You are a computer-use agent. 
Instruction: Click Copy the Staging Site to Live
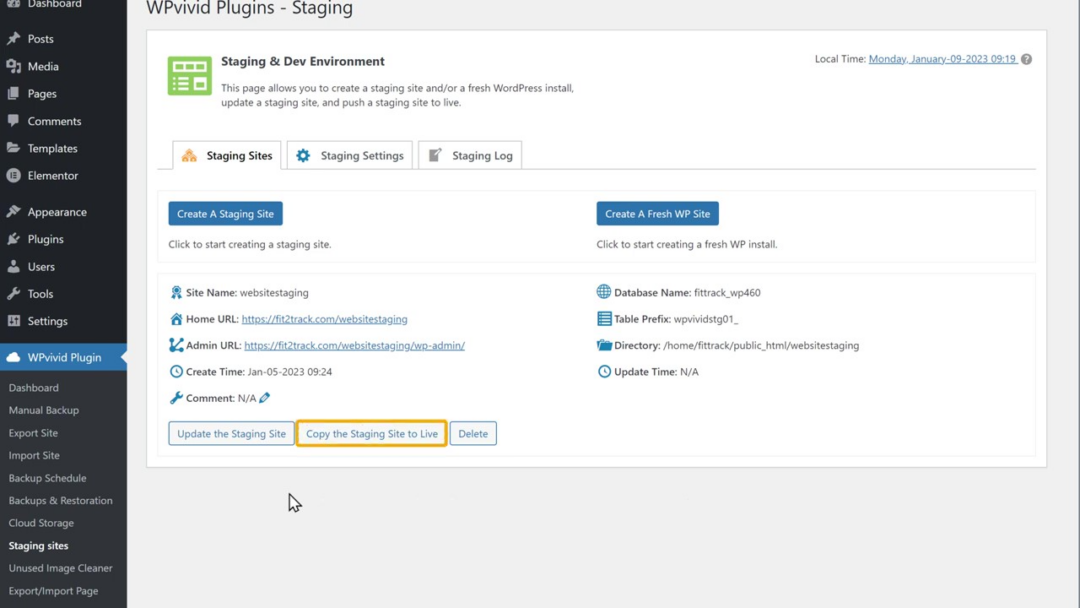(x=371, y=433)
